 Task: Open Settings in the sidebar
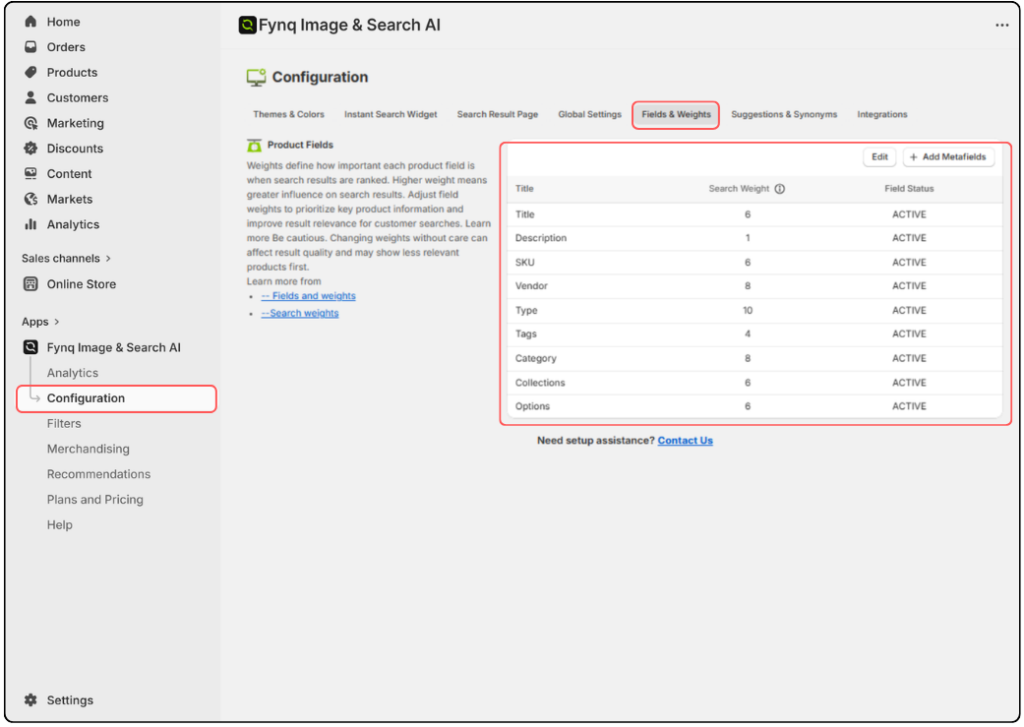pyautogui.click(x=70, y=700)
